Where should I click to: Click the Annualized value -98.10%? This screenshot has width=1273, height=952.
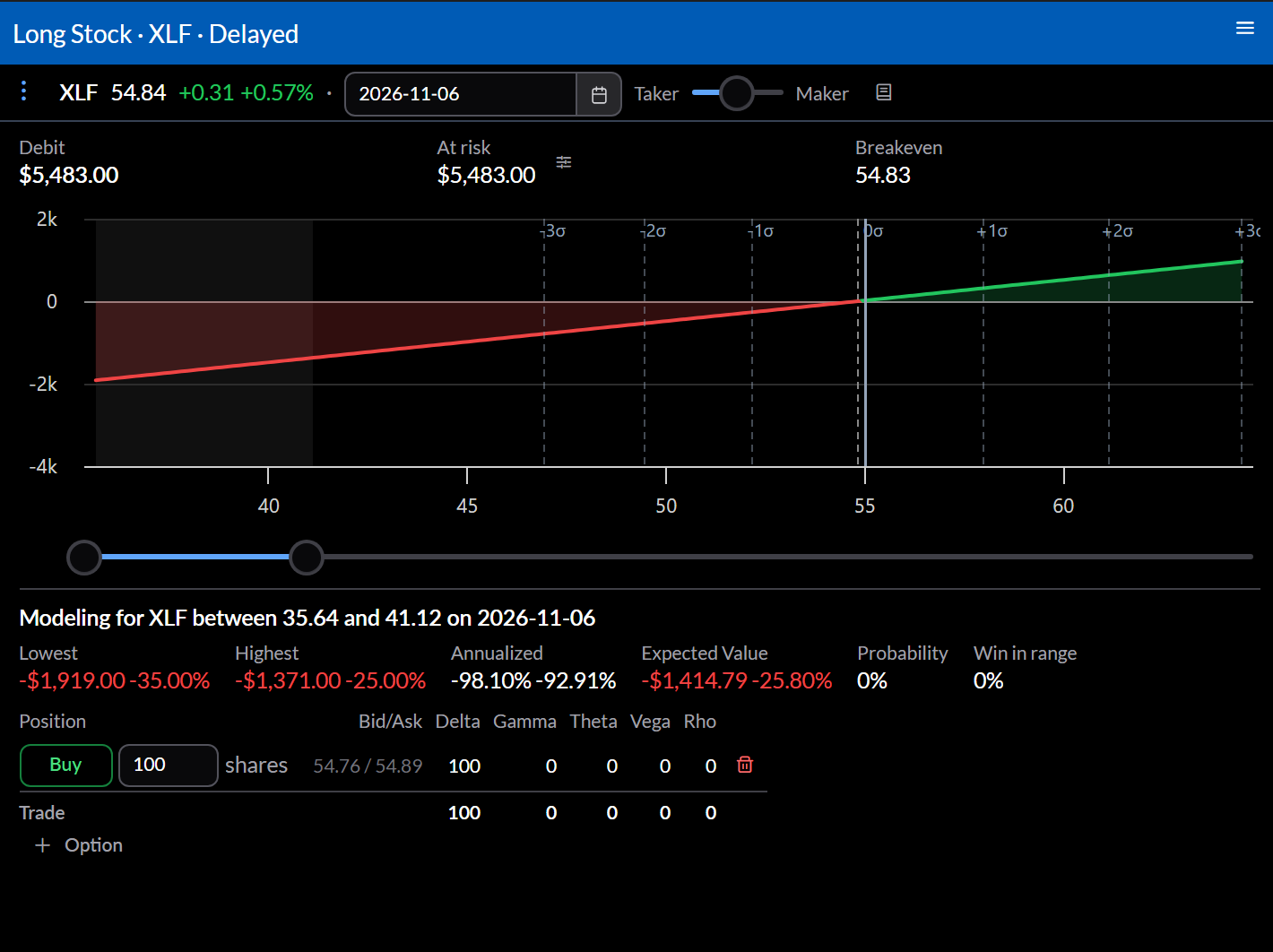[491, 680]
